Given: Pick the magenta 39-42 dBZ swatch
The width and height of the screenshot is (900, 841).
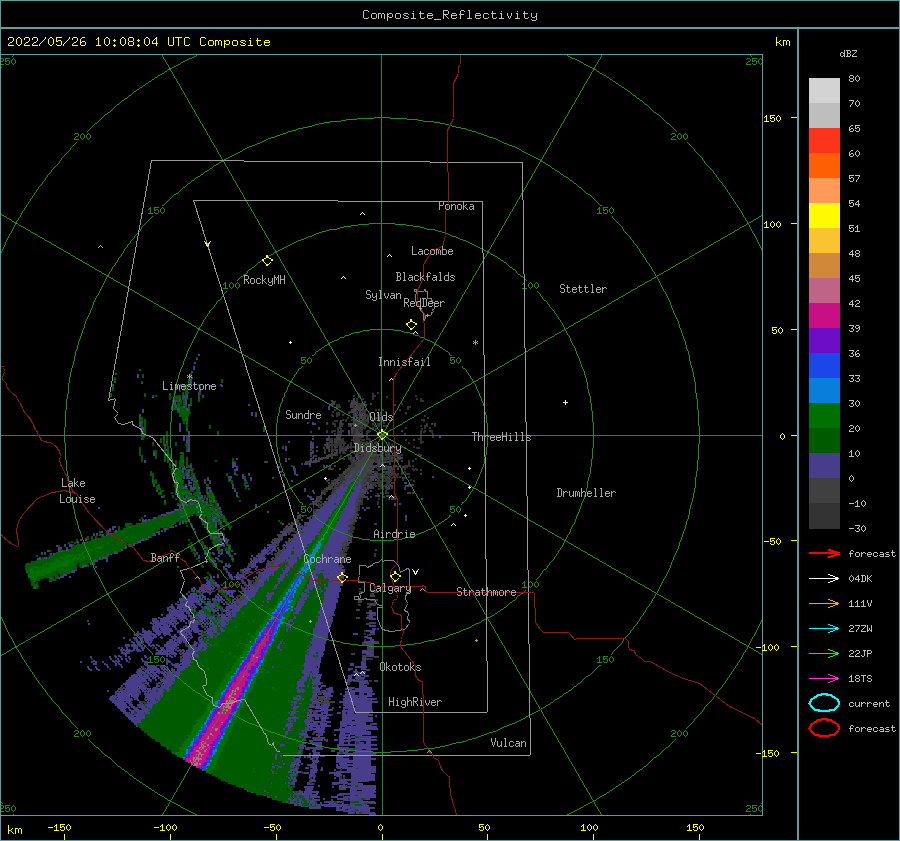Looking at the screenshot, I should click(x=824, y=315).
